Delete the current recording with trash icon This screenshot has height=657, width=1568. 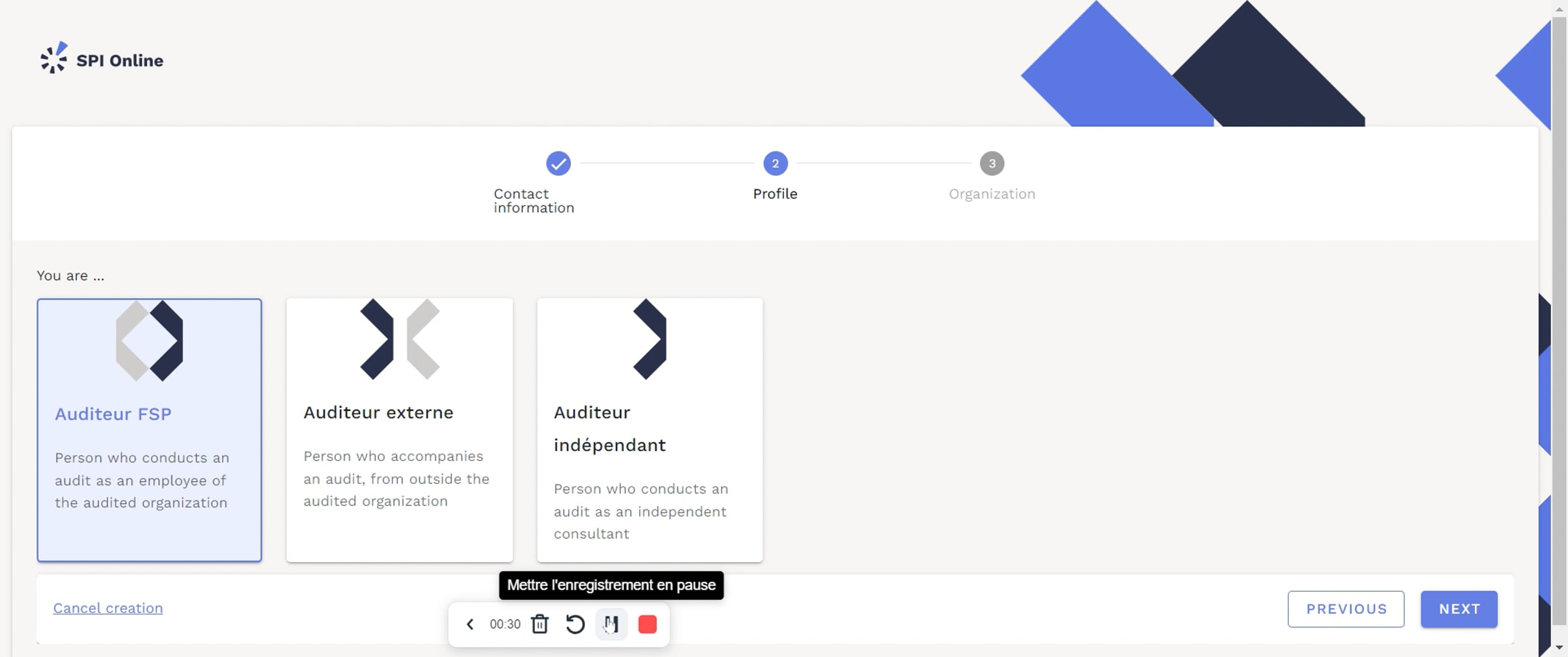pos(539,624)
